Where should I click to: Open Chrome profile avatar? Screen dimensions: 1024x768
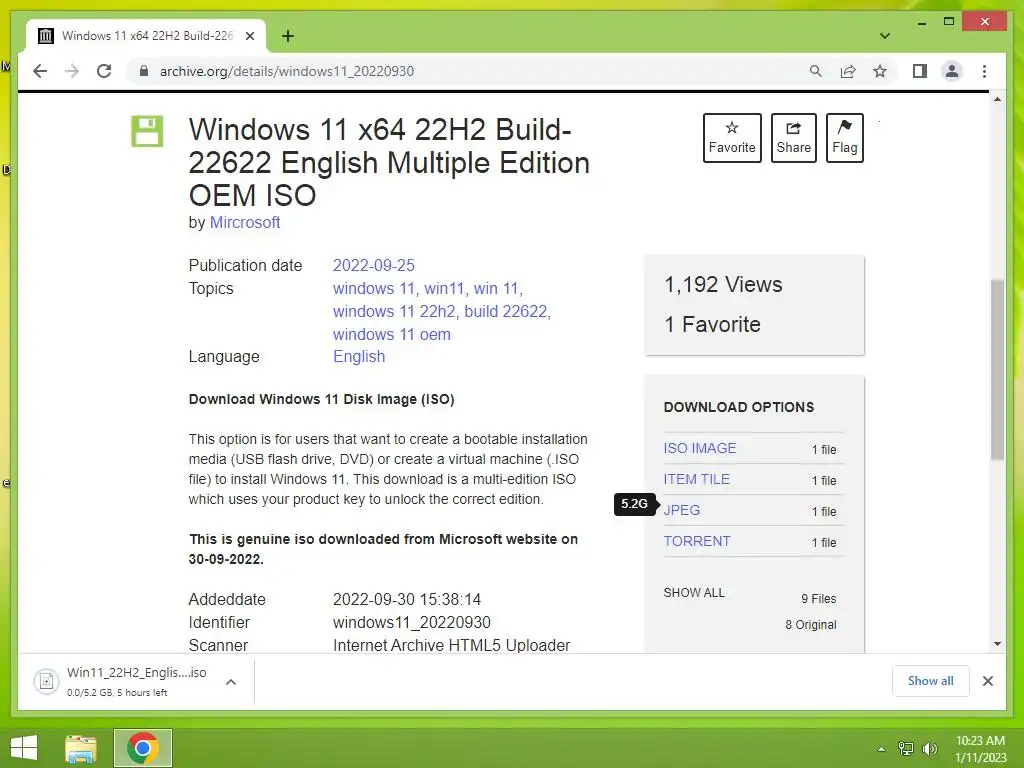tap(952, 71)
